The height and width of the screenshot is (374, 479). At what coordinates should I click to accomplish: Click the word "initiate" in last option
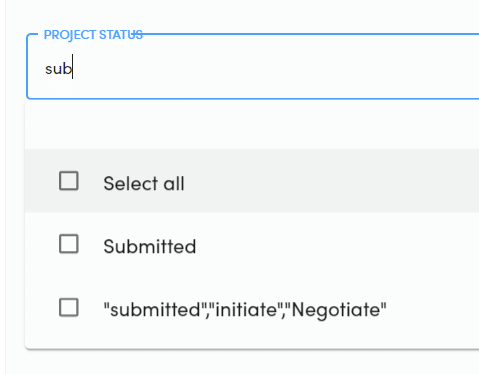tap(246, 309)
